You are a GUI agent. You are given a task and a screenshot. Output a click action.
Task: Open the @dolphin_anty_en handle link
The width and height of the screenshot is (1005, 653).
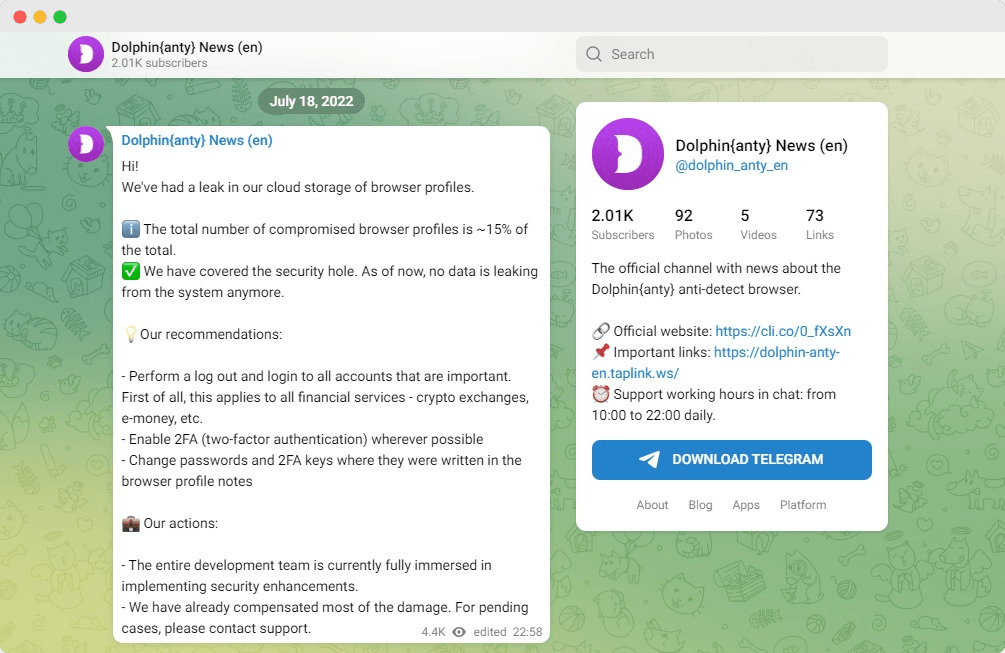coord(732,165)
